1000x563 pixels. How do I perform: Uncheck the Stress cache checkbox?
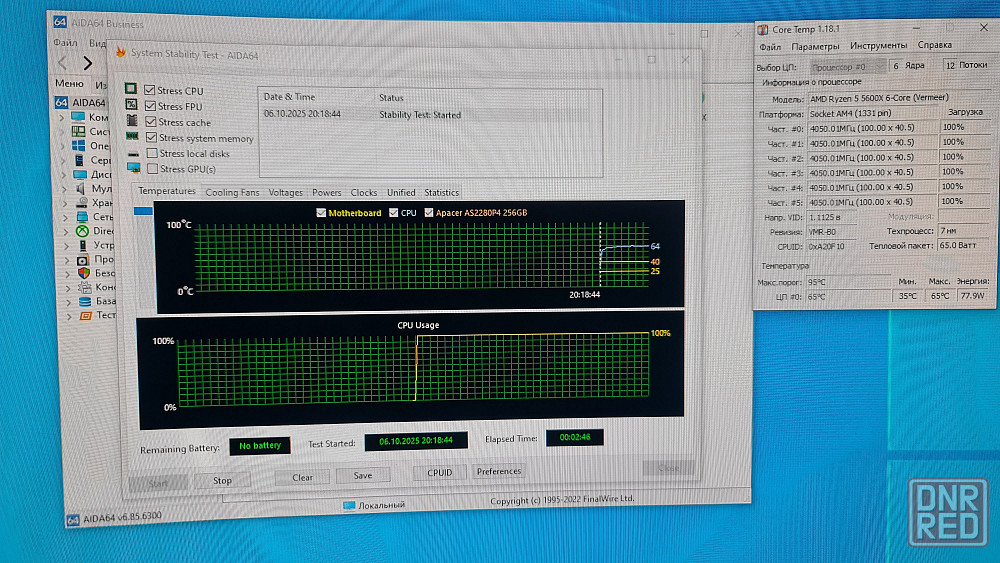coord(150,122)
